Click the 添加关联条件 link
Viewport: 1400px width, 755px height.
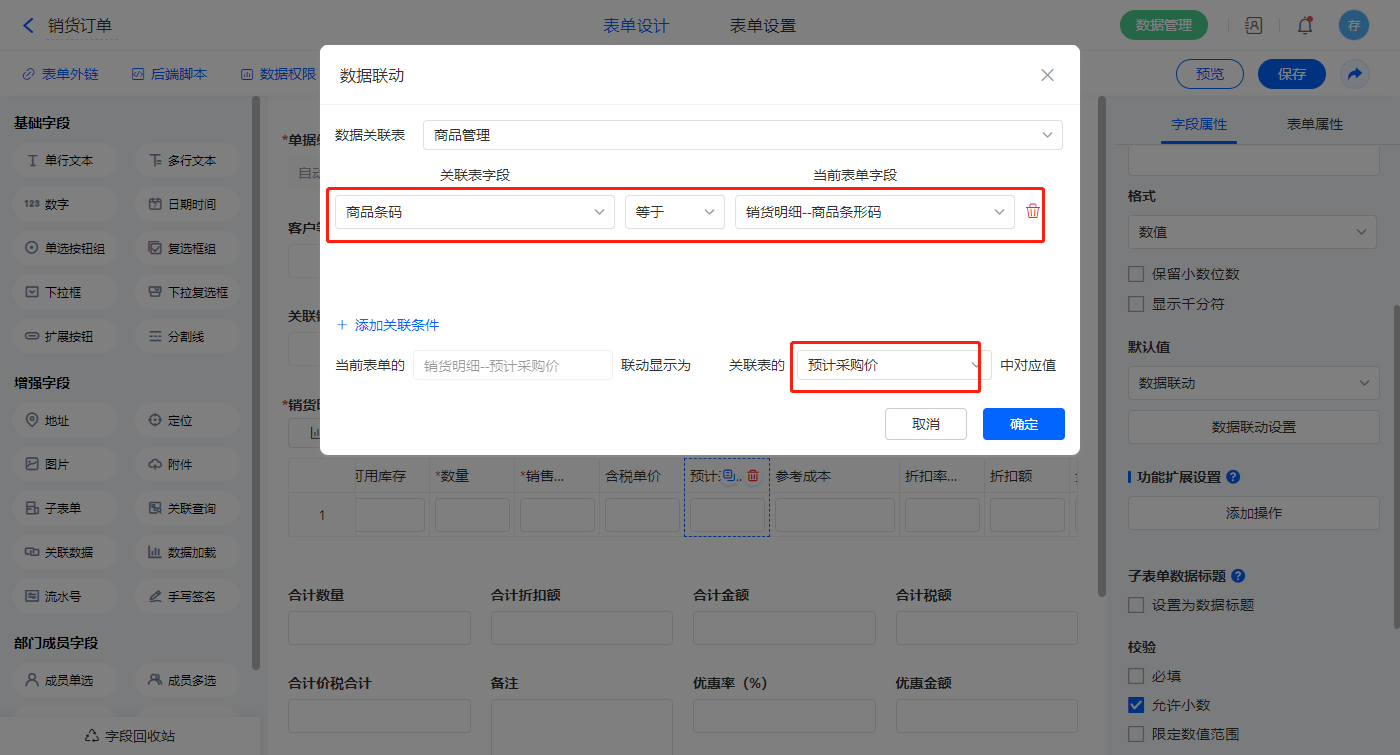[388, 325]
